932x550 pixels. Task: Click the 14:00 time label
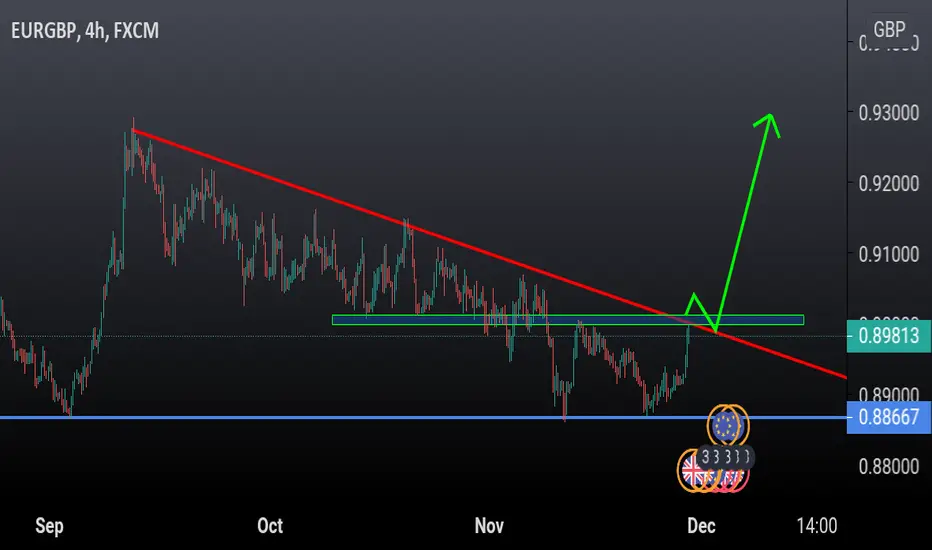(x=817, y=526)
